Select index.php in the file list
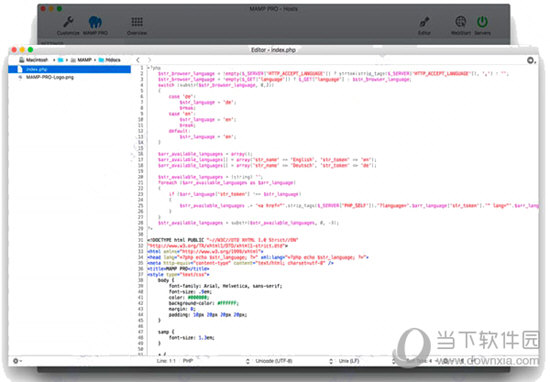This screenshot has height=382, width=550. (69, 69)
